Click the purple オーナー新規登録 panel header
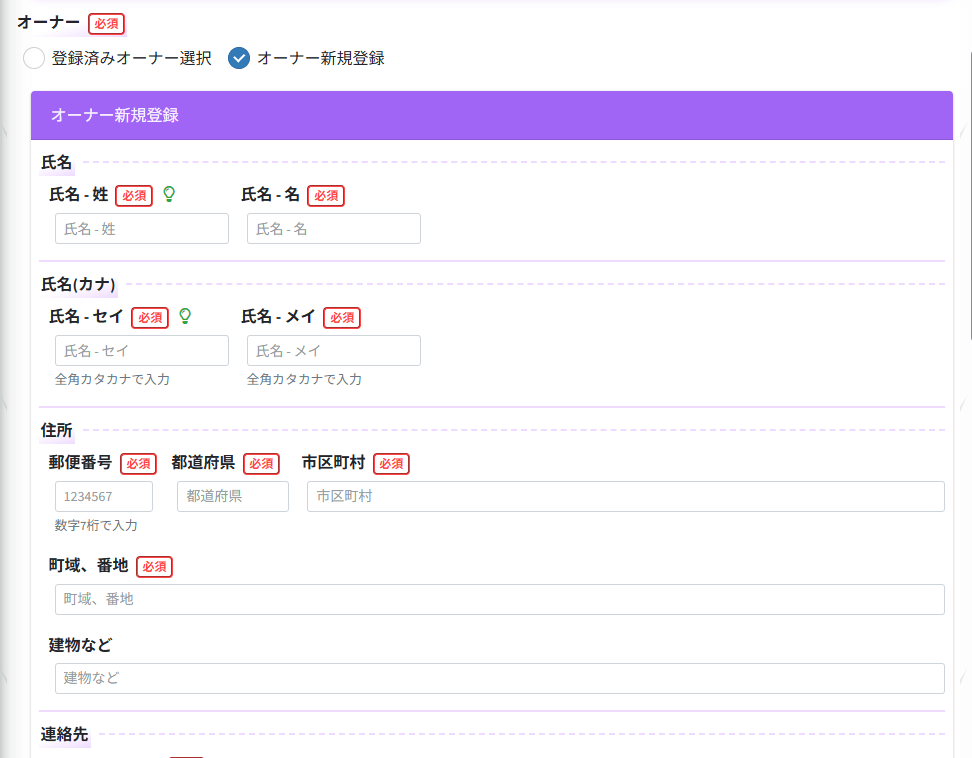Viewport: 972px width, 758px height. [x=491, y=115]
